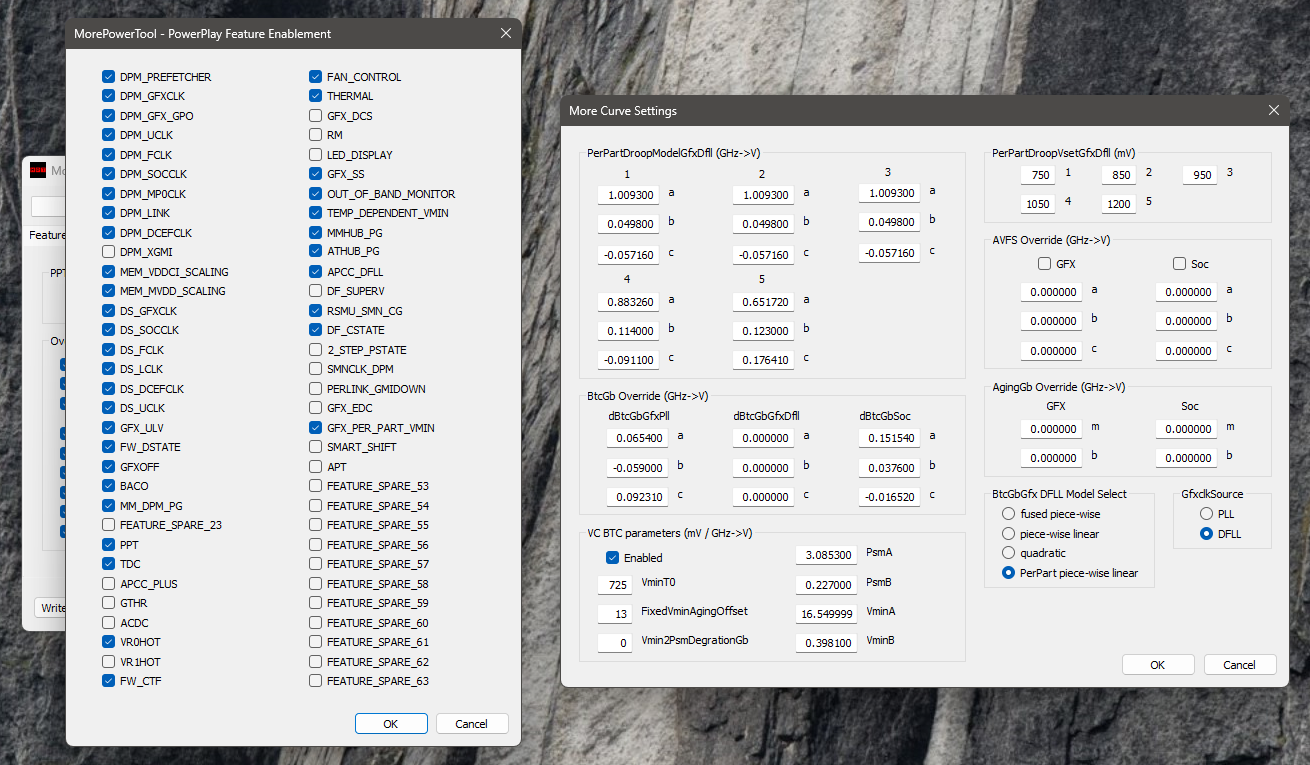Check the FW_DSTATE option
Viewport: 1310px width, 765px height.
tap(108, 447)
